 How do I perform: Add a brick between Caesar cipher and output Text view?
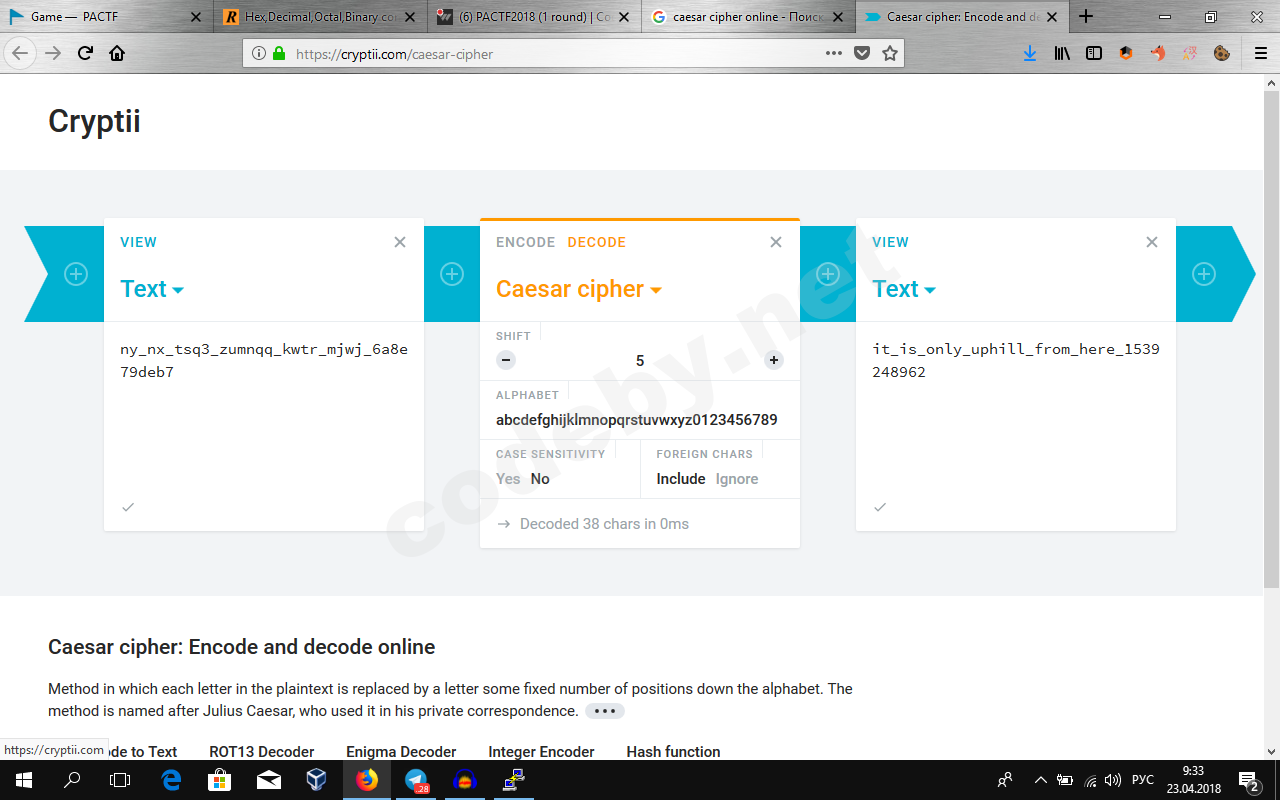828,274
